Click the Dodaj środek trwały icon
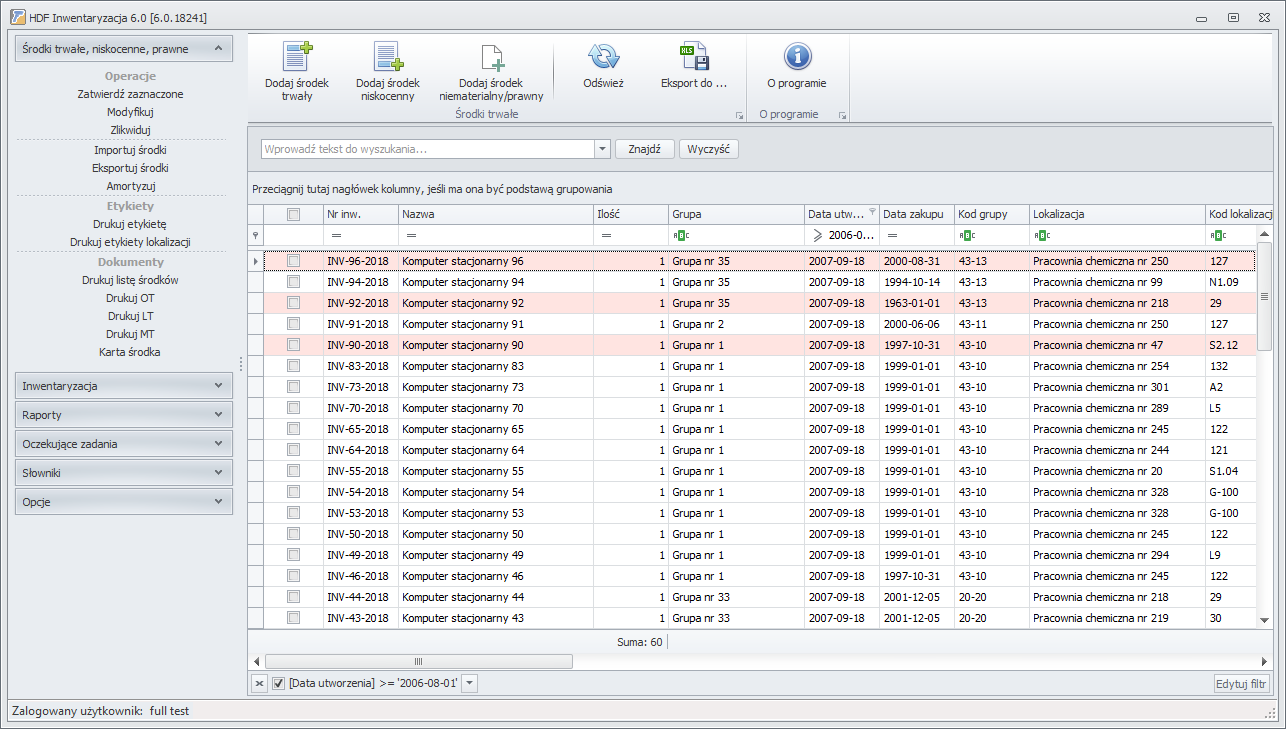This screenshot has width=1286, height=729. tap(297, 57)
